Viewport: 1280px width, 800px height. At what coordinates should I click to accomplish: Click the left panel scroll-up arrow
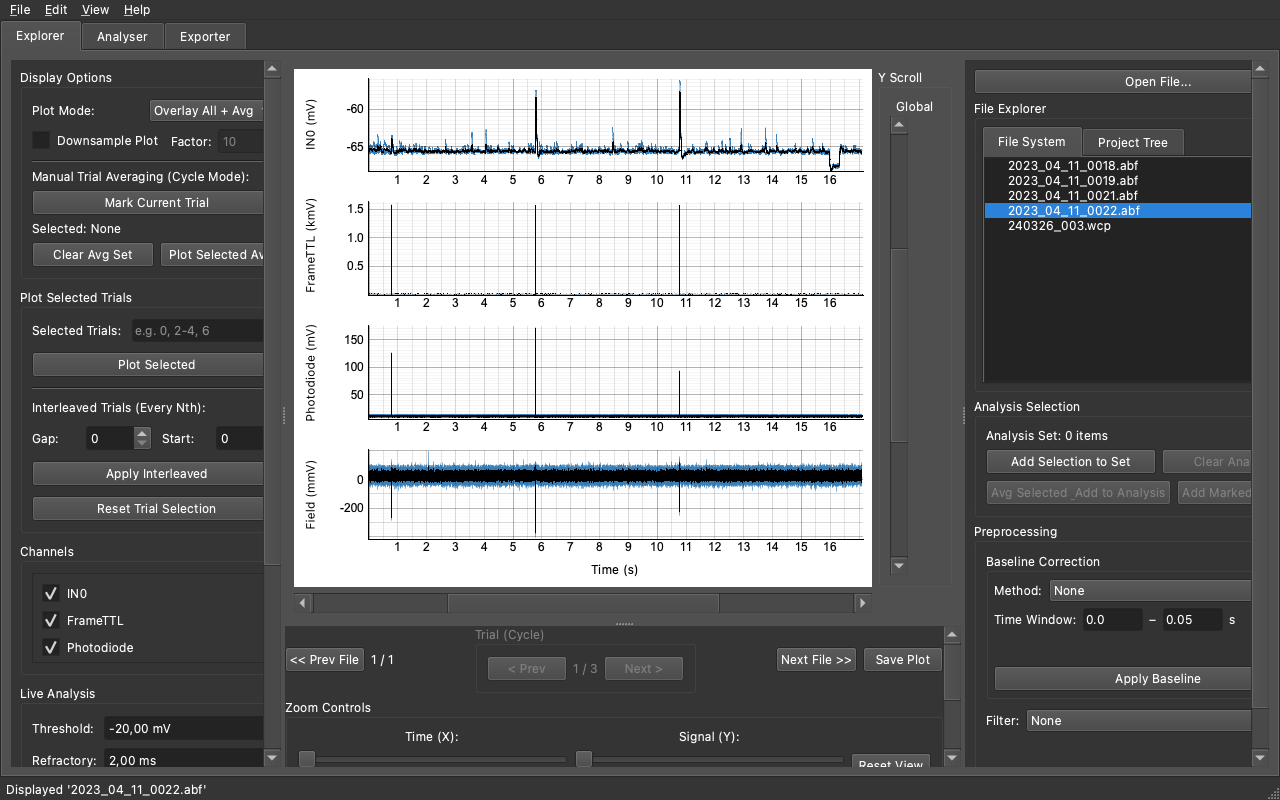point(272,69)
